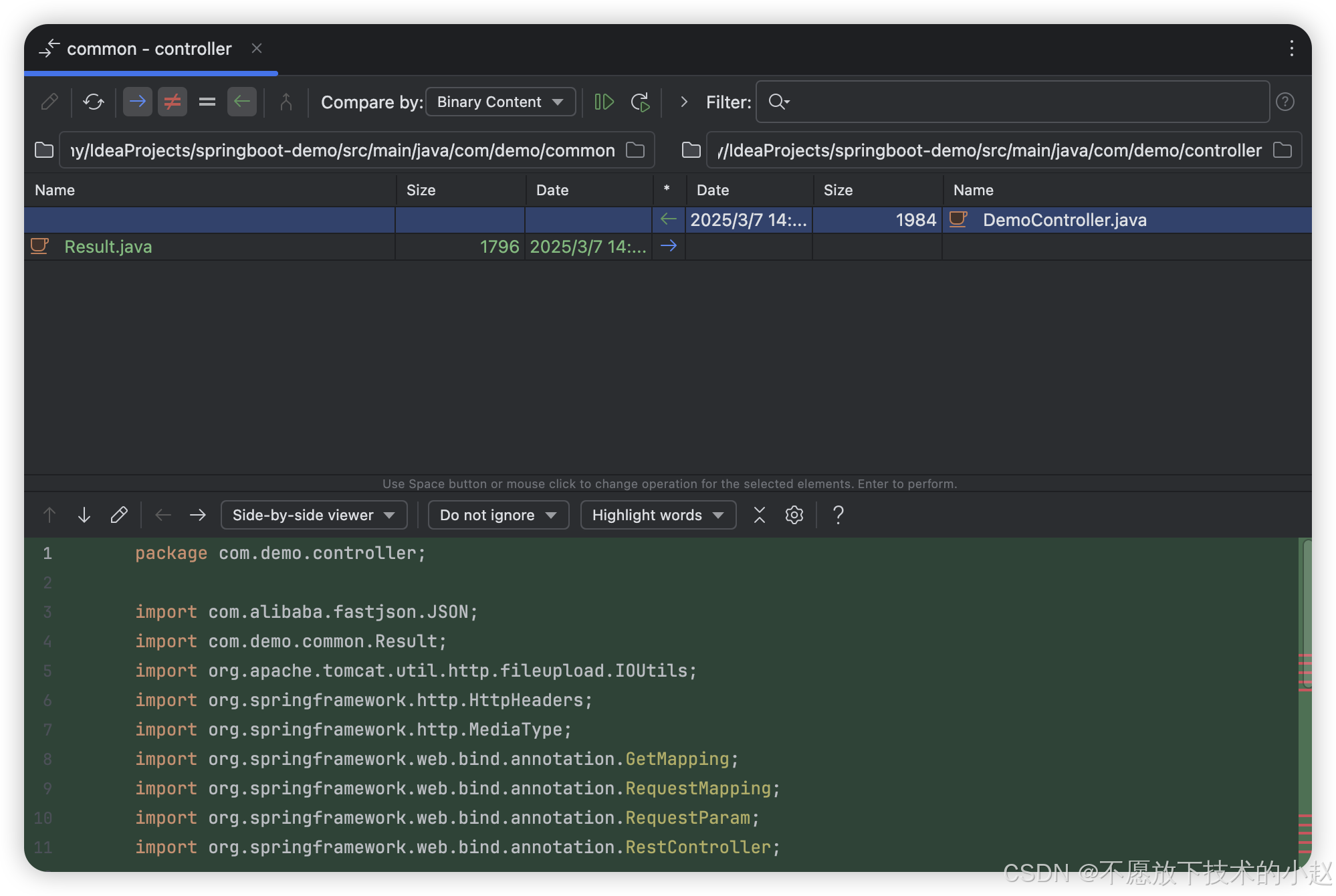Open the filter help question icon
Viewport: 1336px width, 896px height.
1285,102
